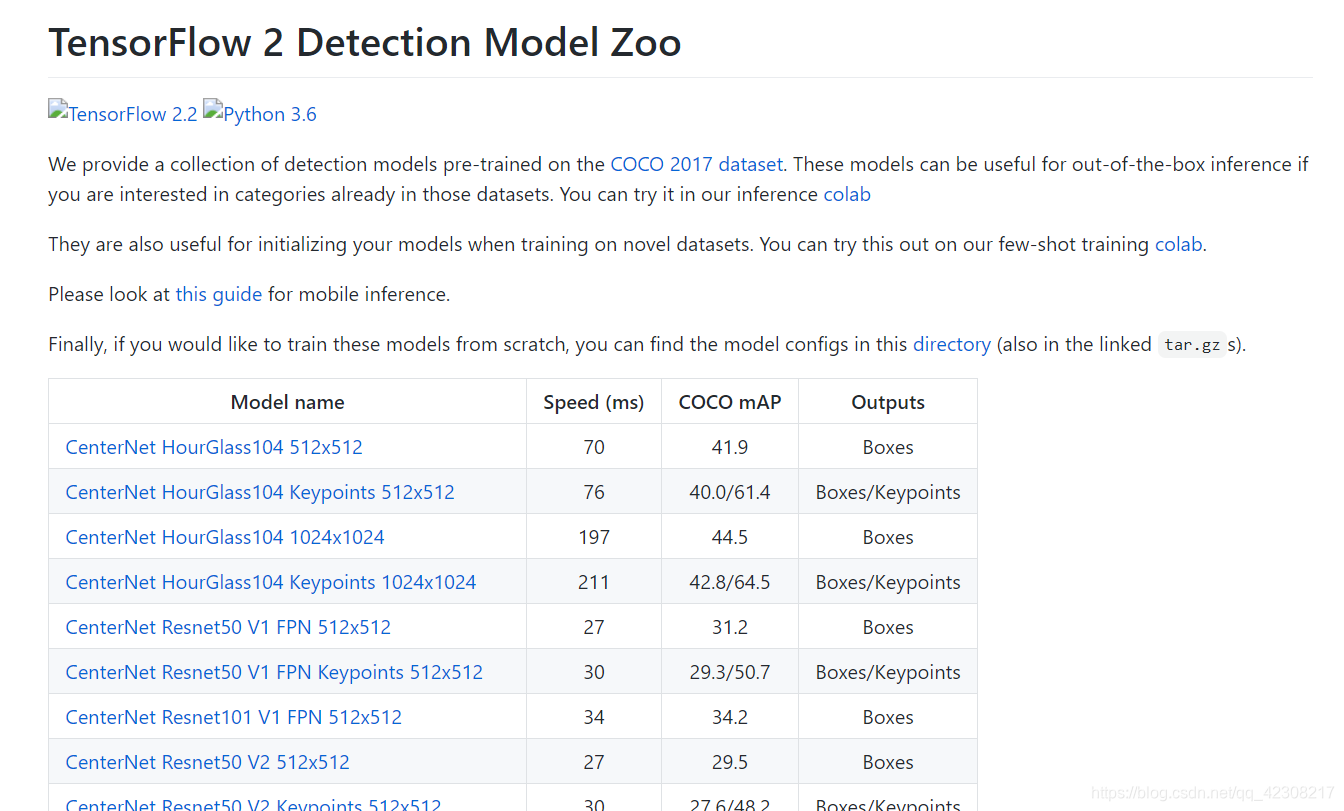Click COCO mAP value 31.2
This screenshot has width=1344, height=811.
(730, 627)
